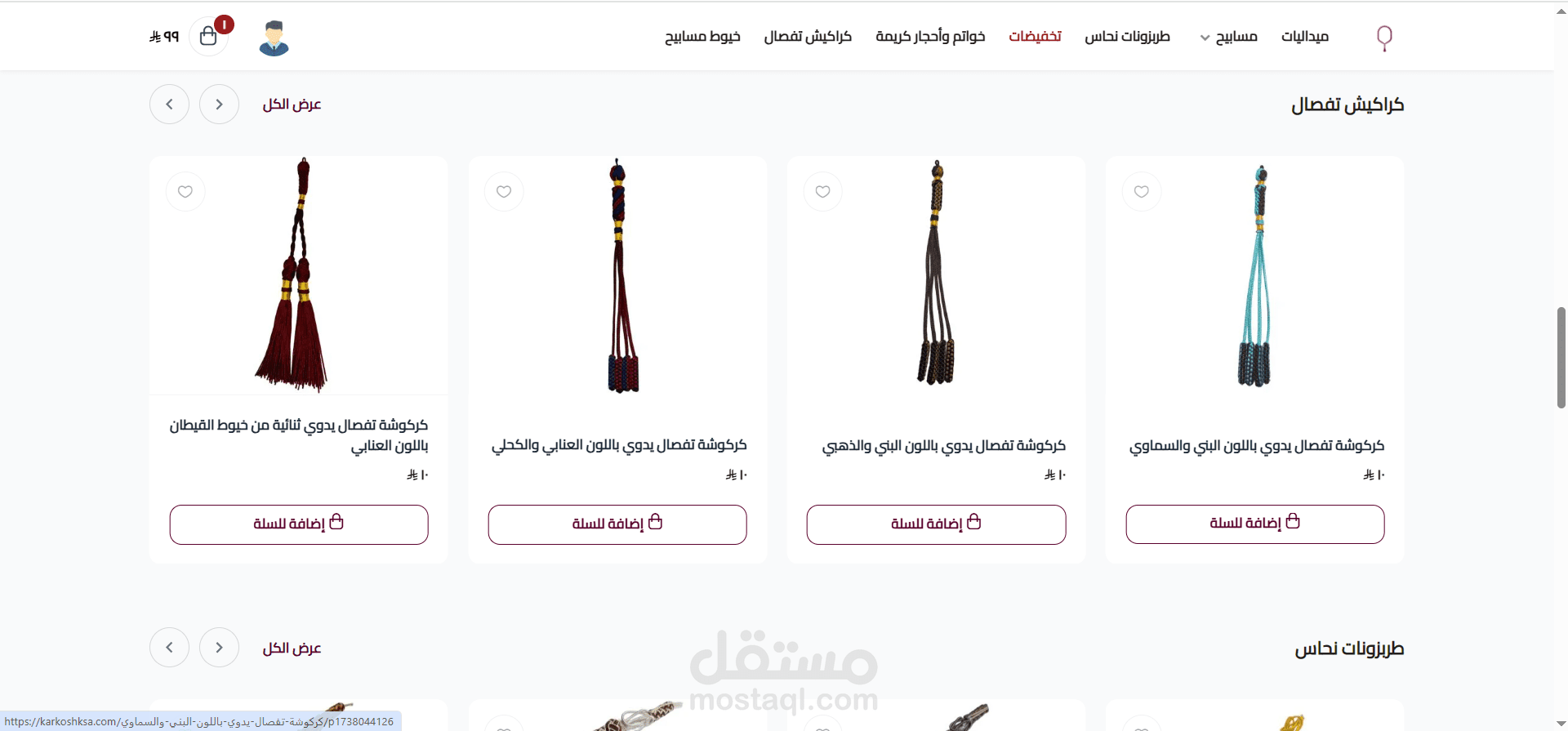Add double maroon tassel to cart
The image size is (1568, 731).
(299, 524)
